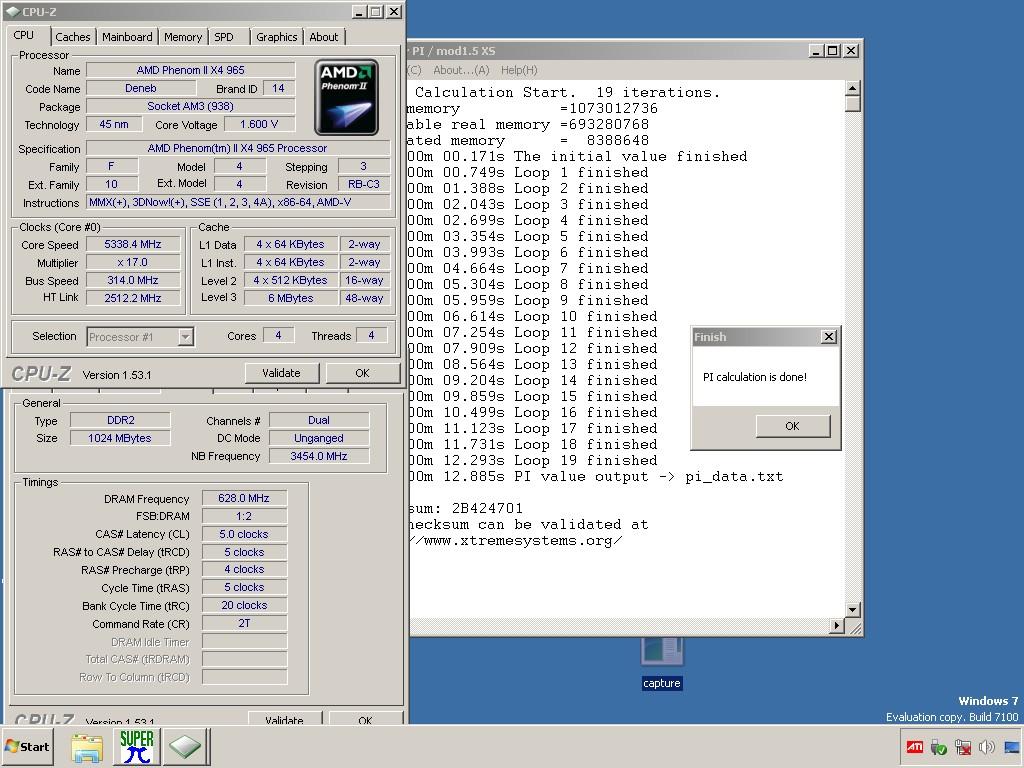1024x768 pixels.
Task: Open Windows Explorer from the taskbar
Action: tap(87, 746)
